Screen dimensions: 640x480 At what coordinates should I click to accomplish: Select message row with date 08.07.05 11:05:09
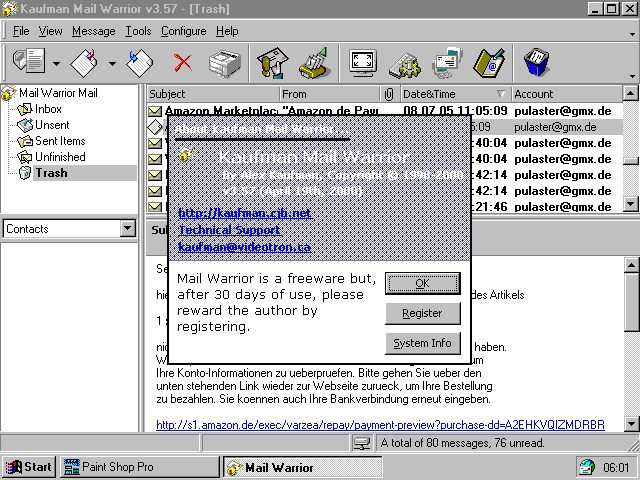[x=384, y=111]
